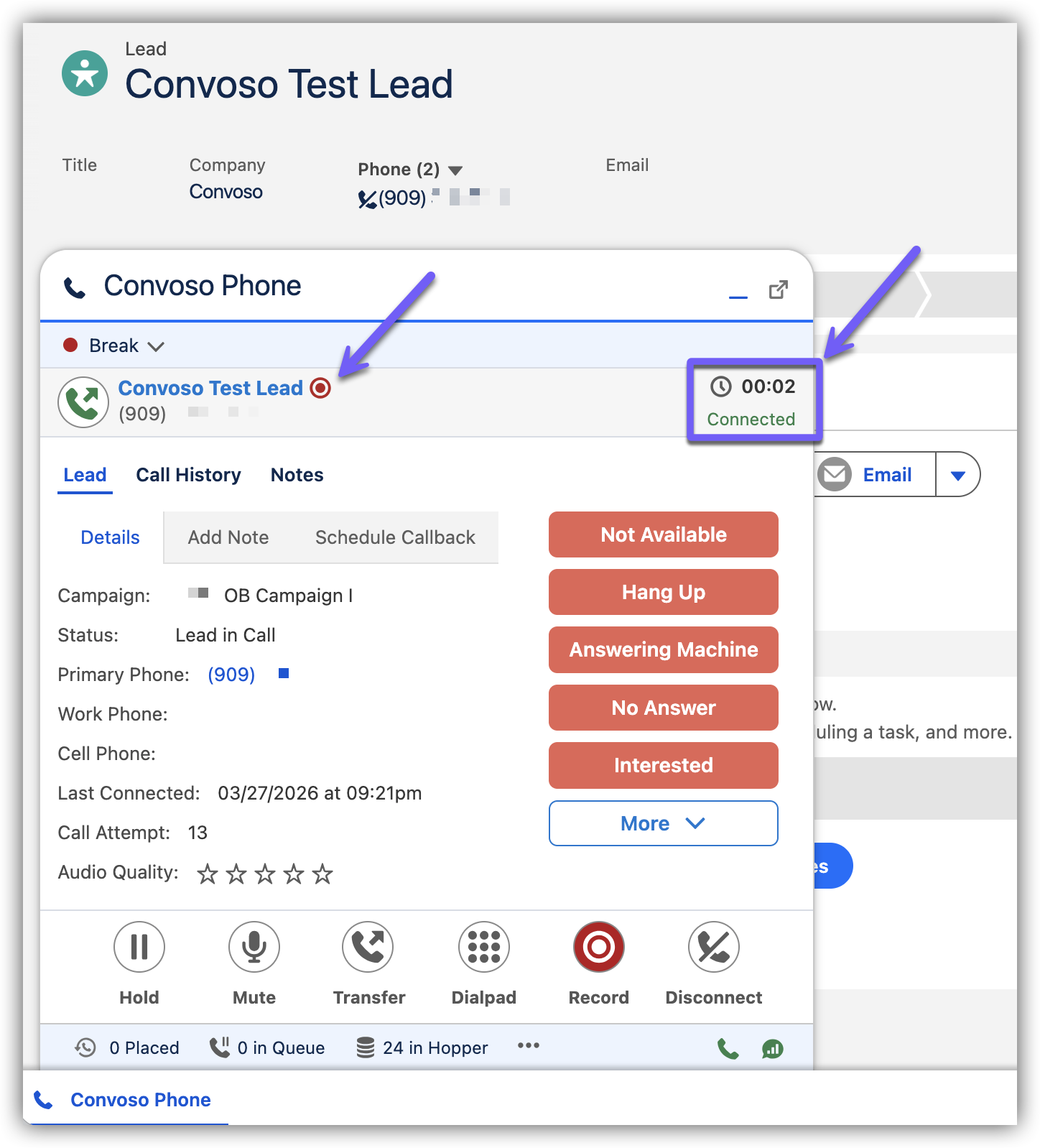
Task: Open the Schedule Callback tab
Action: pyautogui.click(x=395, y=537)
